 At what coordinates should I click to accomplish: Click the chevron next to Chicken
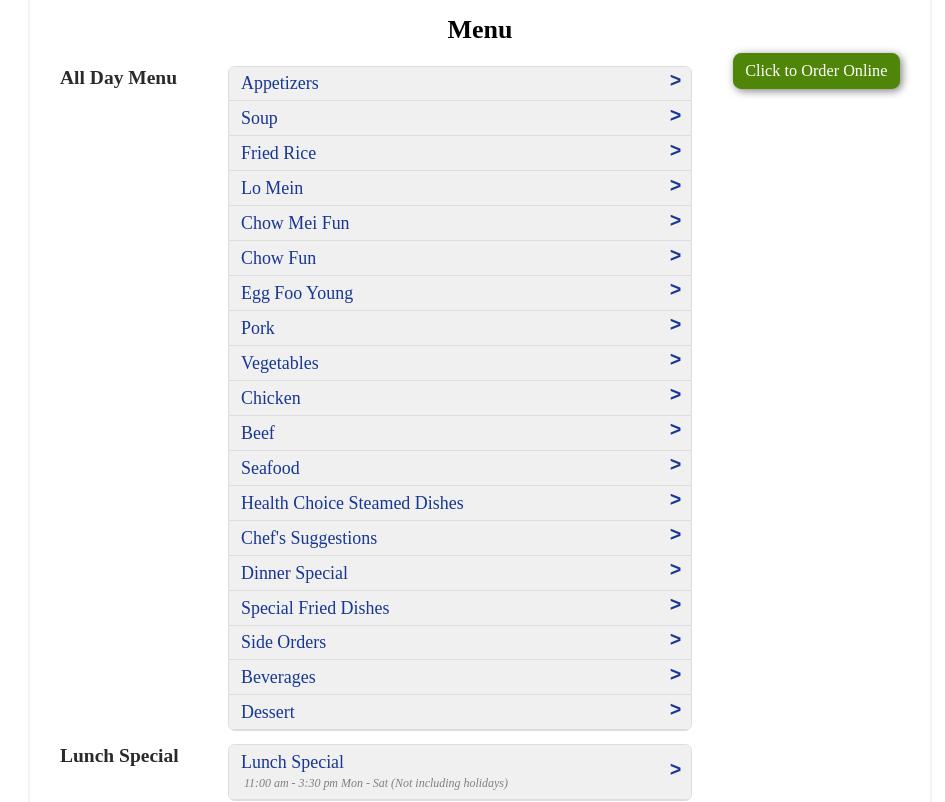[x=675, y=395]
